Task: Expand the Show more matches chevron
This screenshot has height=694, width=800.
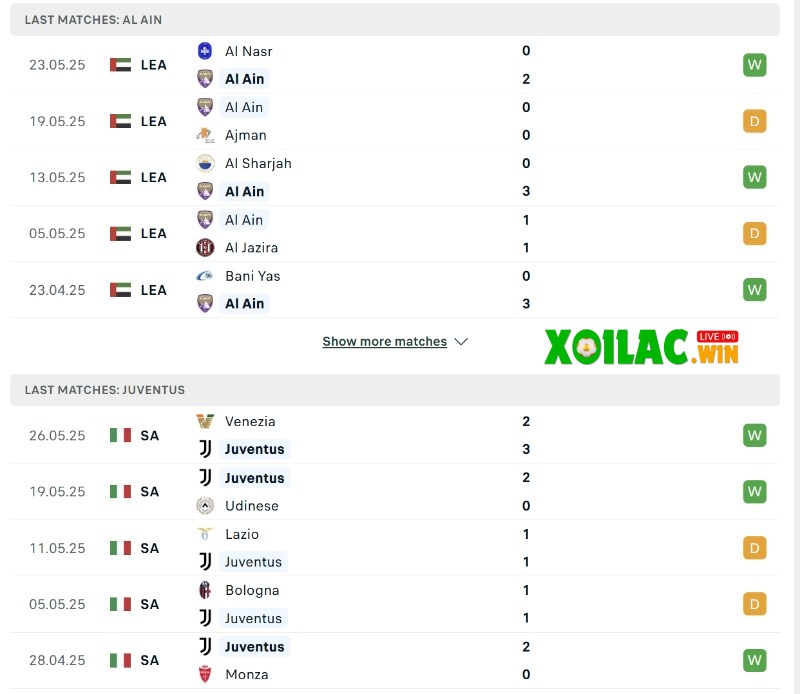Action: 461,341
